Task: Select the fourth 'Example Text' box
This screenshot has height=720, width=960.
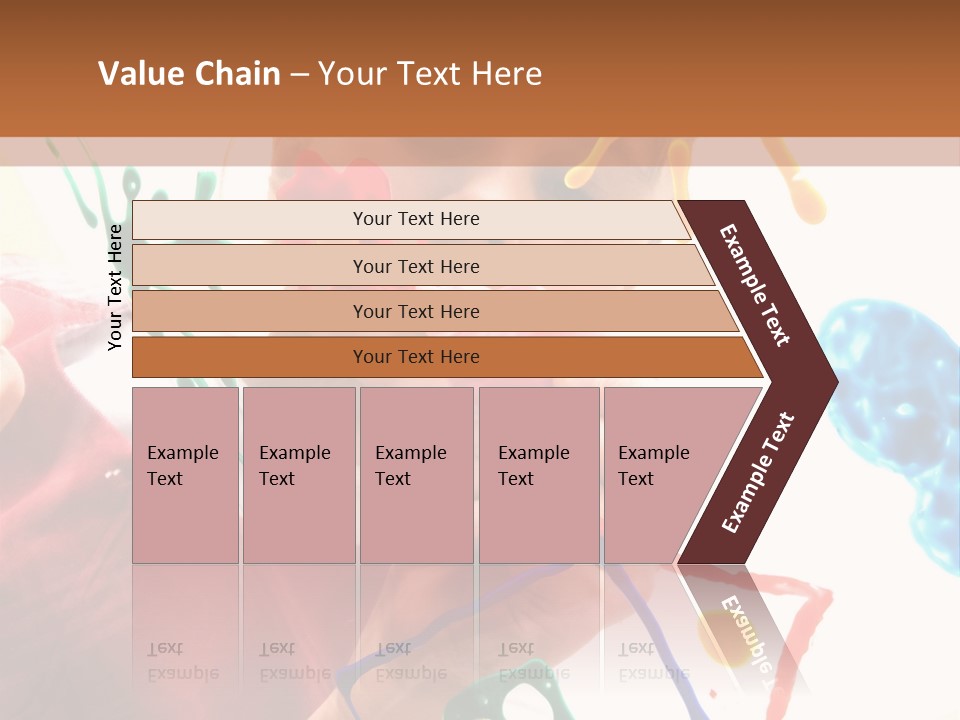Action: click(x=538, y=475)
